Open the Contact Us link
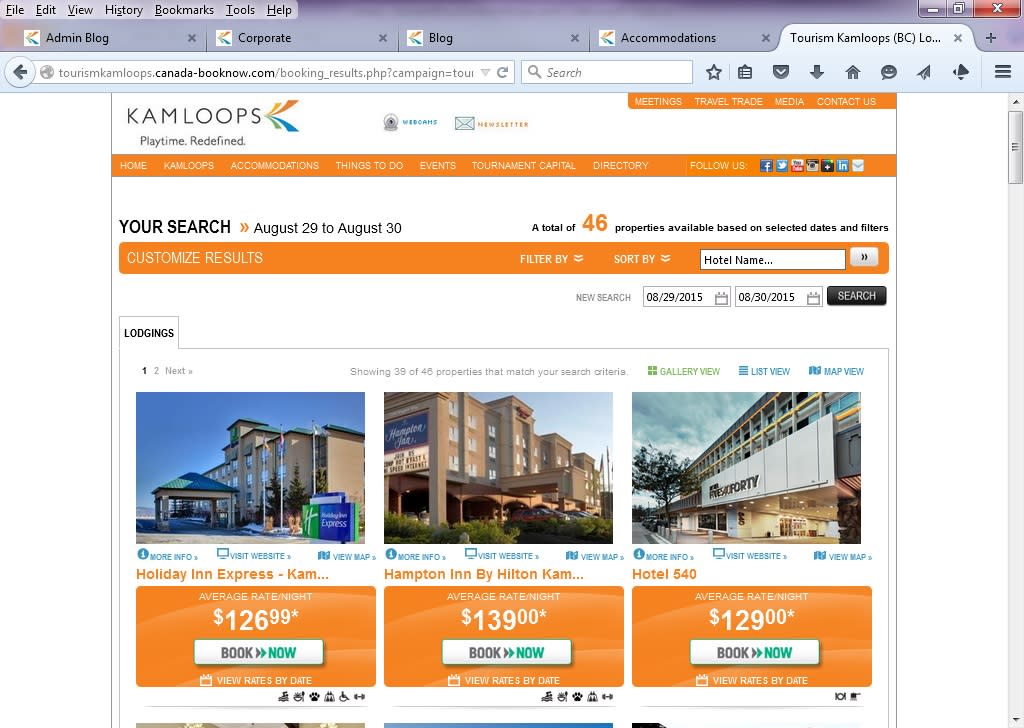The image size is (1024, 728). (x=846, y=102)
